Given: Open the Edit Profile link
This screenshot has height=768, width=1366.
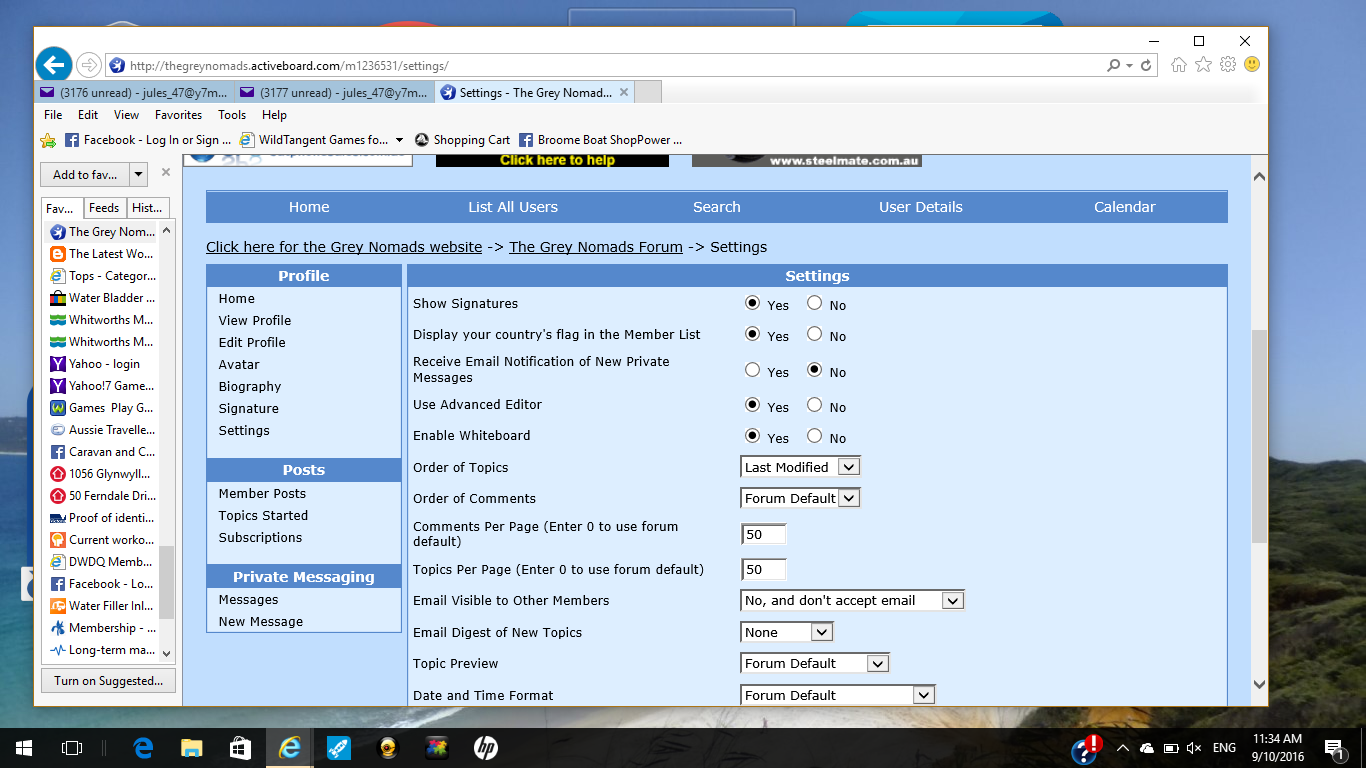Looking at the screenshot, I should click(252, 342).
